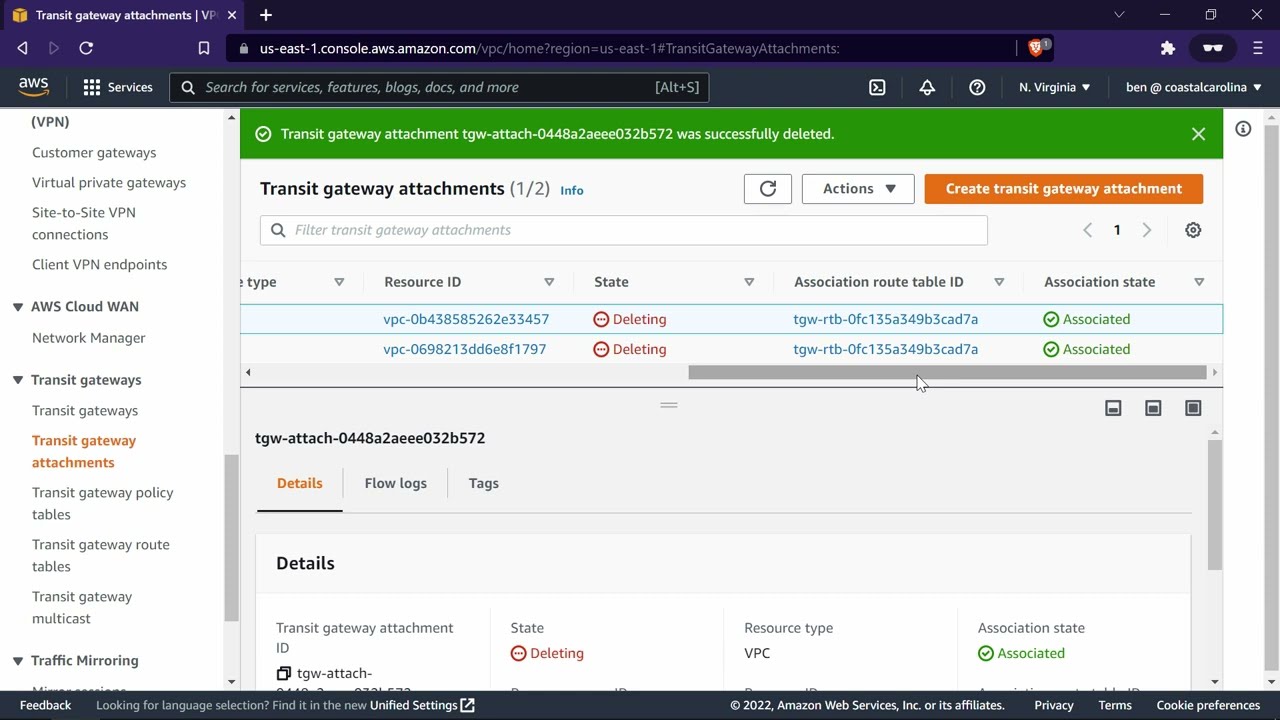Open the Actions dropdown

pyautogui.click(x=858, y=189)
